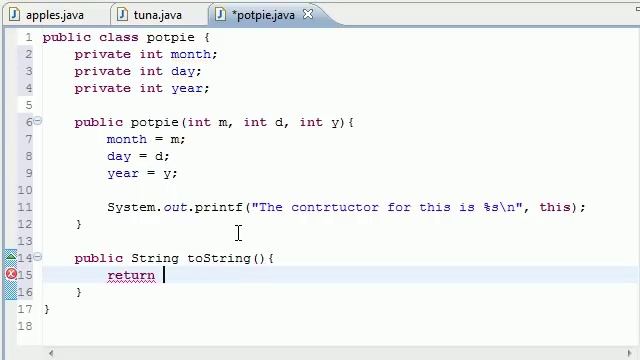The width and height of the screenshot is (640, 360).
Task: Collapse the toString method at line 14
Action: click(38, 257)
